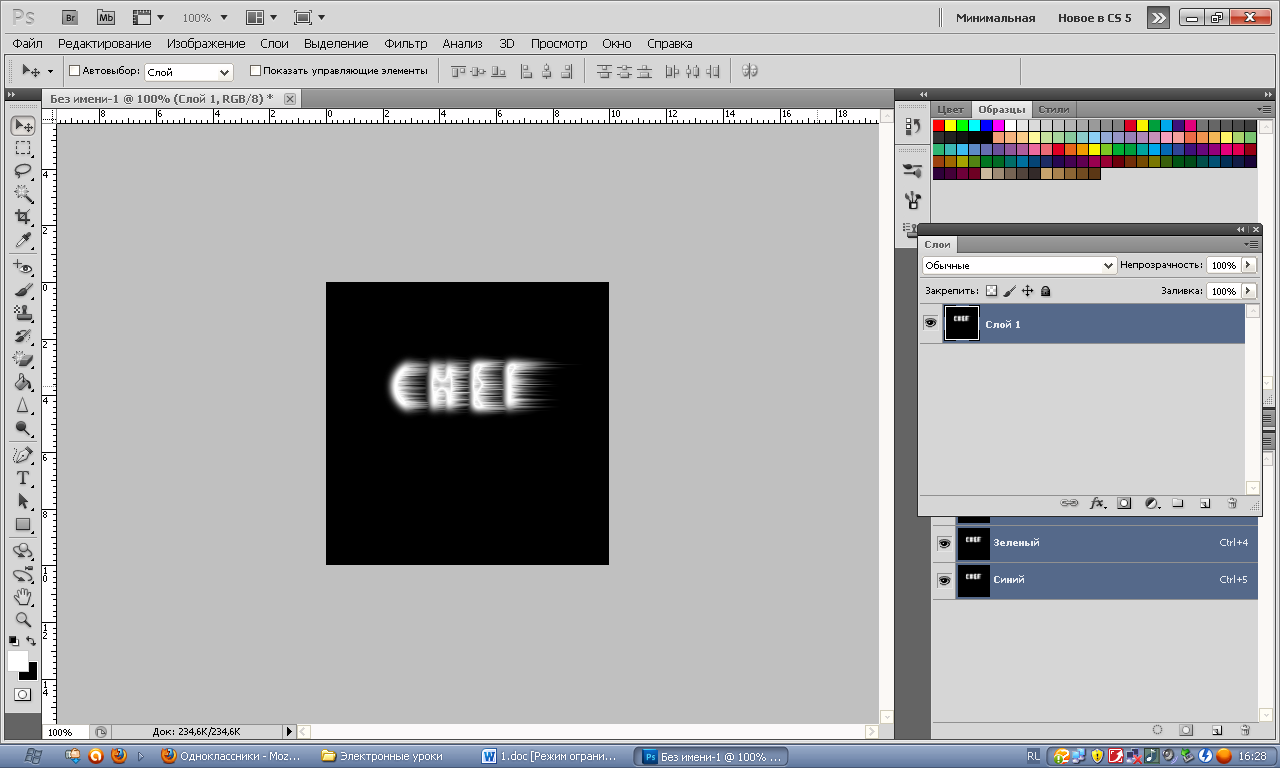Select the Clone Stamp tool

pyautogui.click(x=23, y=314)
